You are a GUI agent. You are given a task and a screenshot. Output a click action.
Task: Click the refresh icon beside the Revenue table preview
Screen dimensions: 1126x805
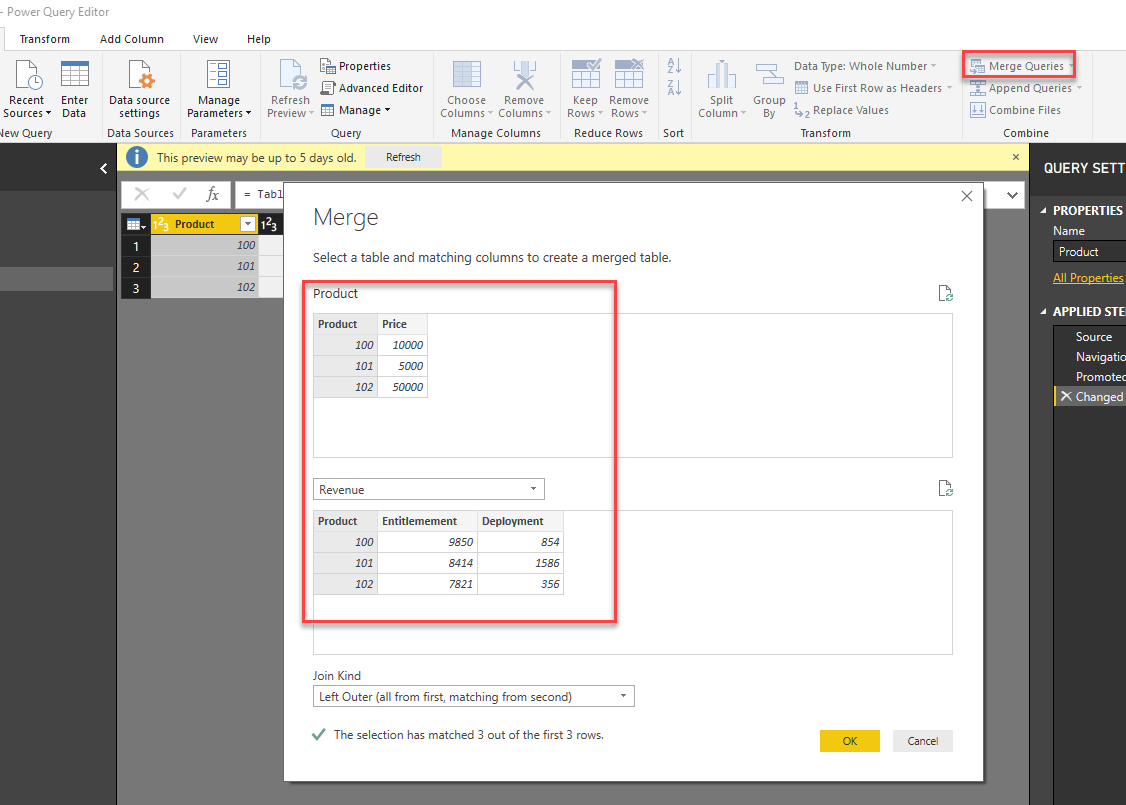(946, 488)
